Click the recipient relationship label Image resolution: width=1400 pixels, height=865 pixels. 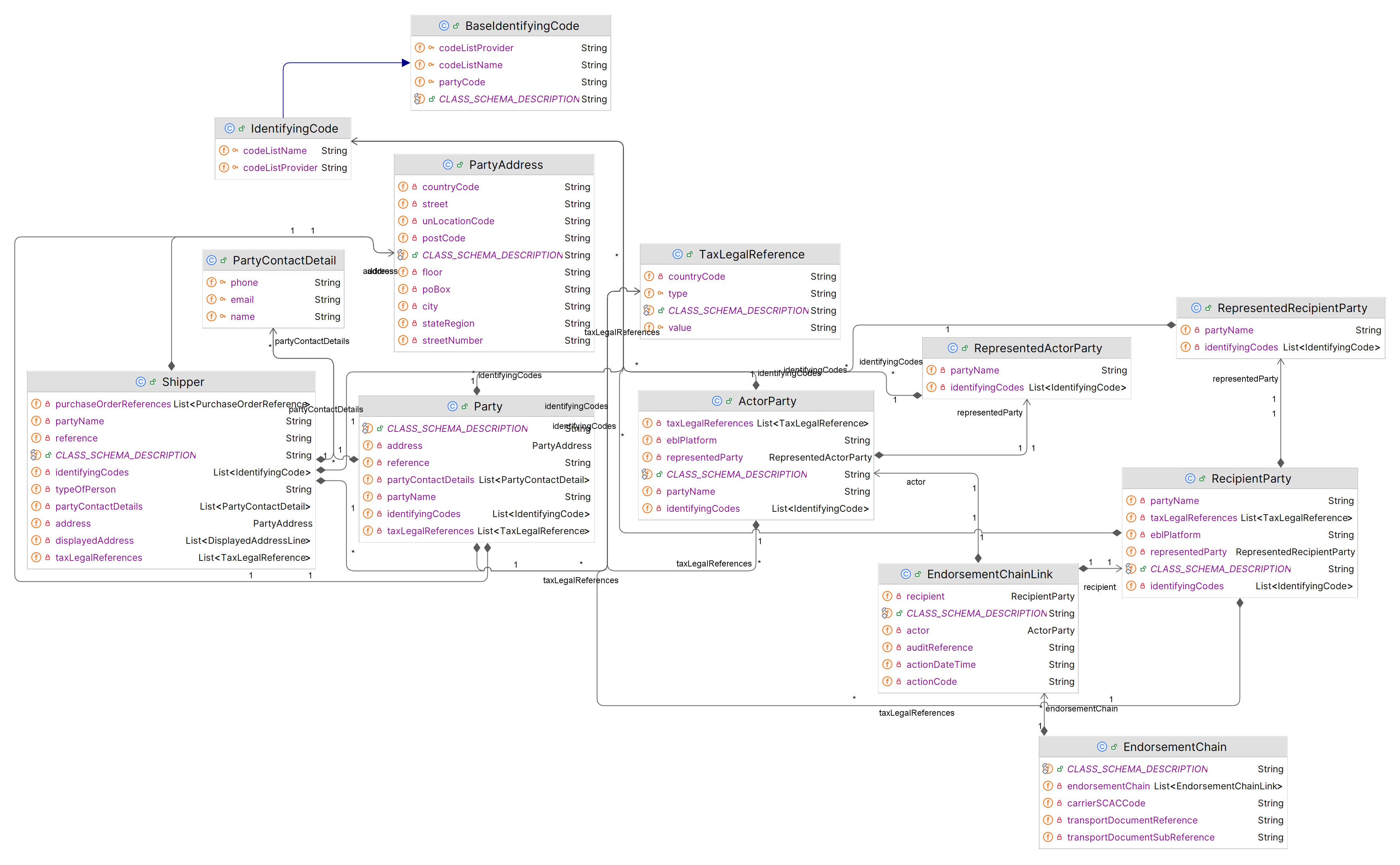click(1099, 587)
